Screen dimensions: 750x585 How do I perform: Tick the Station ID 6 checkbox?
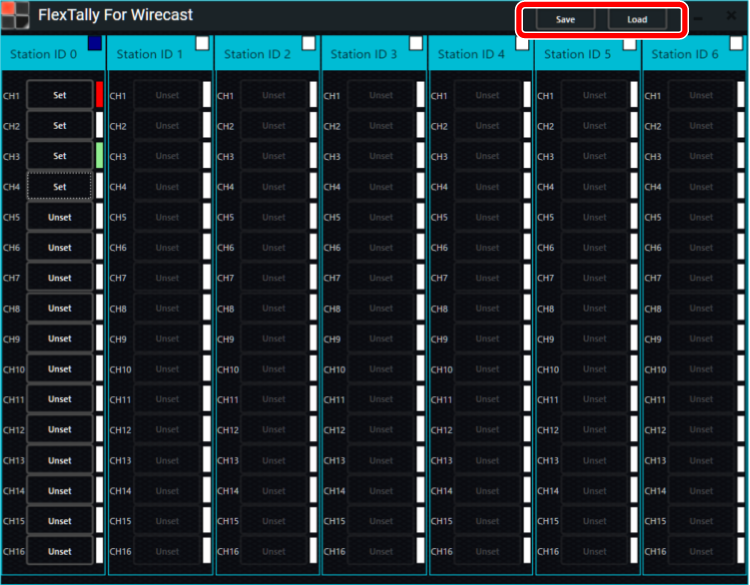click(x=737, y=43)
